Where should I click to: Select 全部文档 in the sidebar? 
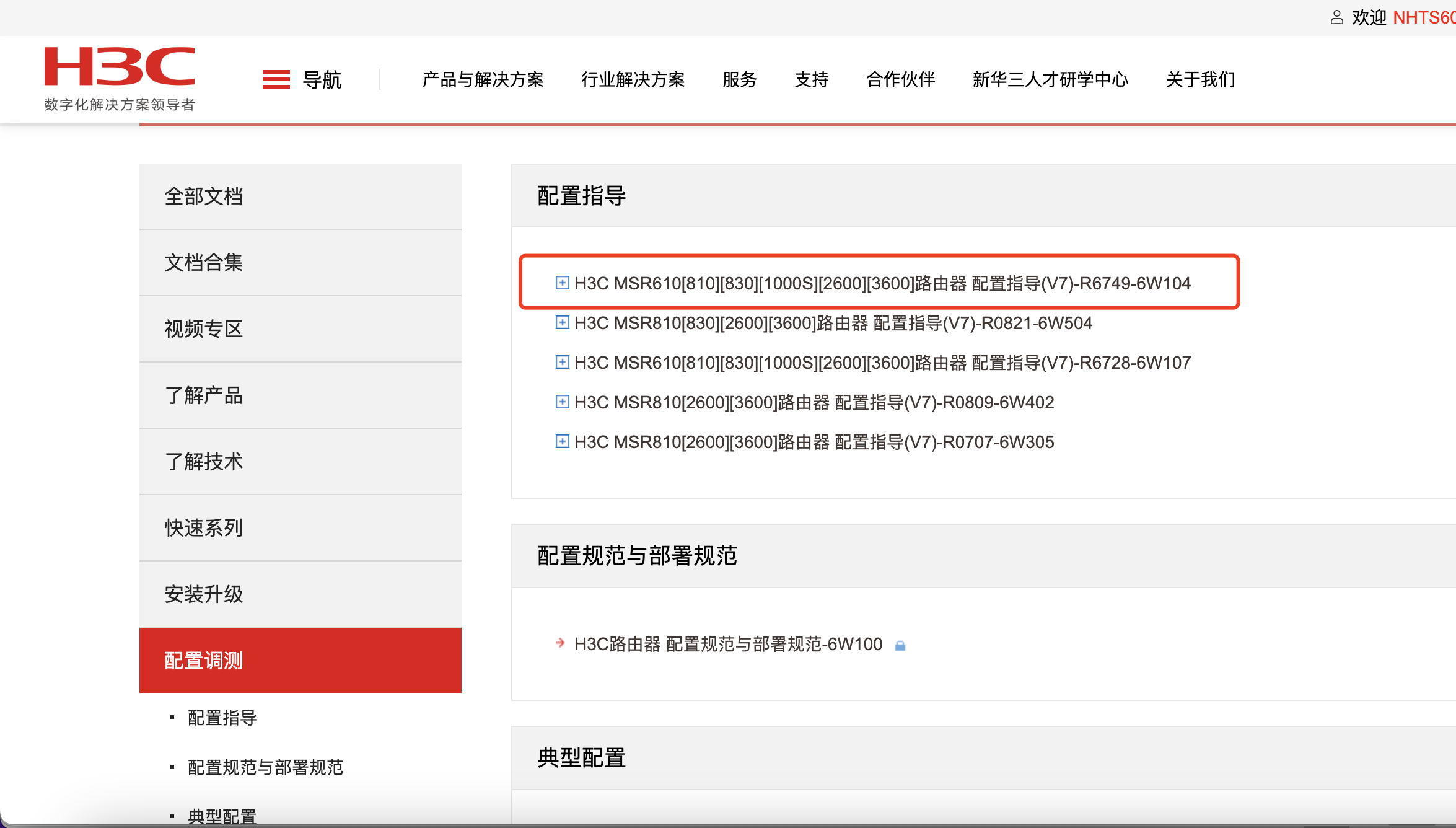coord(203,196)
